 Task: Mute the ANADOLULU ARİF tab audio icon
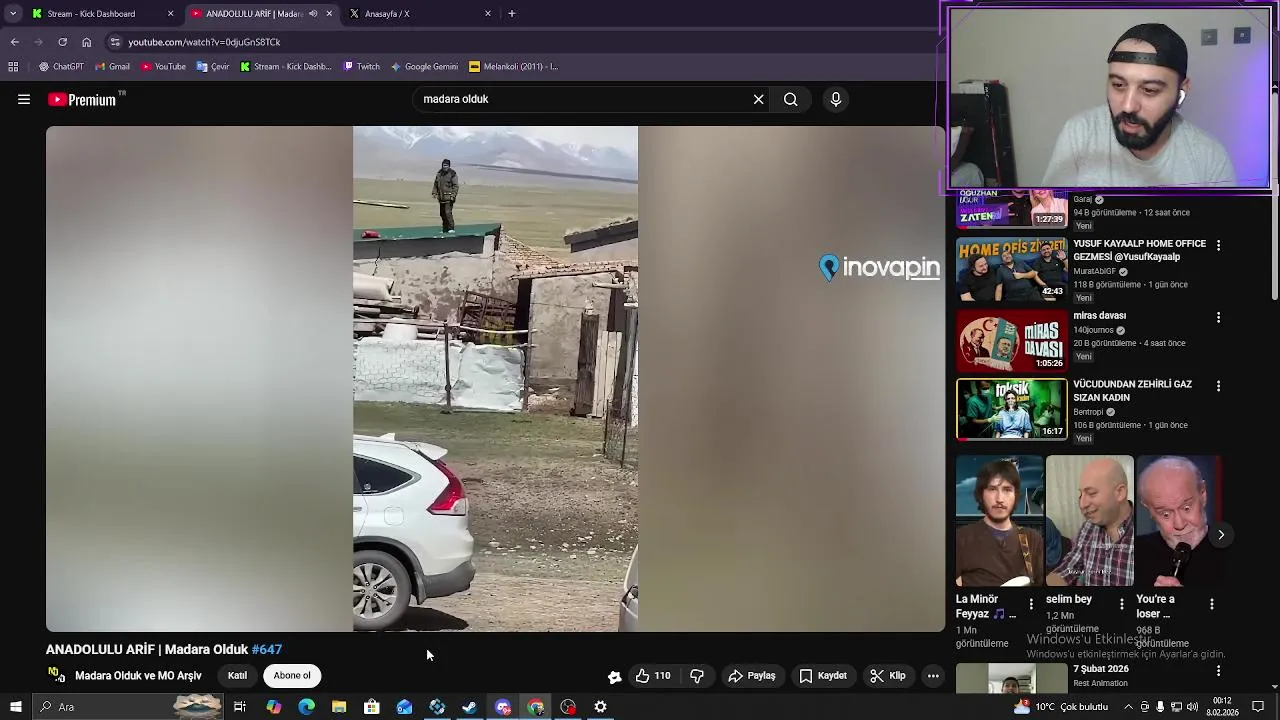click(313, 14)
